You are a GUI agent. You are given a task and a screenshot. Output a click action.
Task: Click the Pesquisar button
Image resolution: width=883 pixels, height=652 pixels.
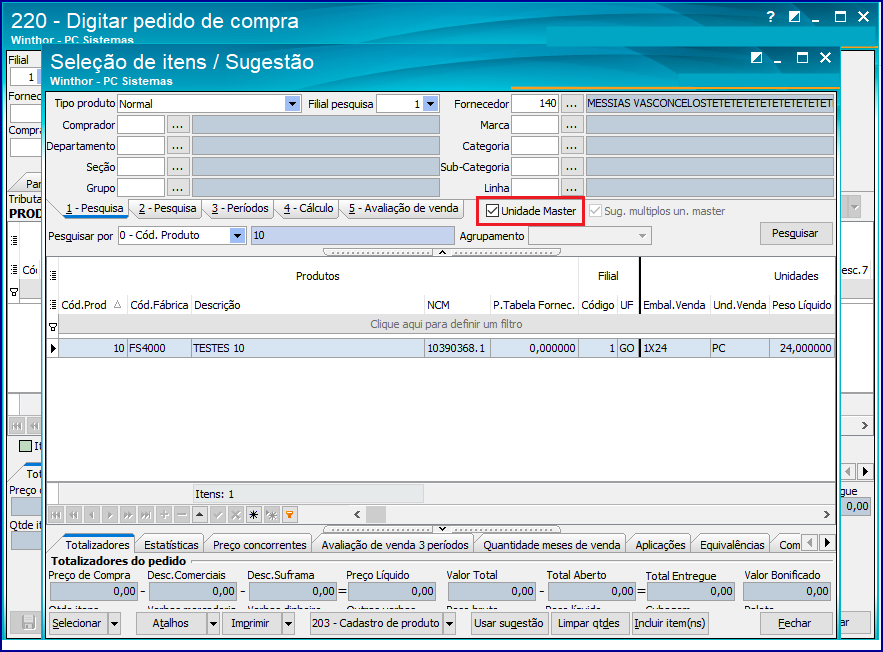(x=795, y=233)
